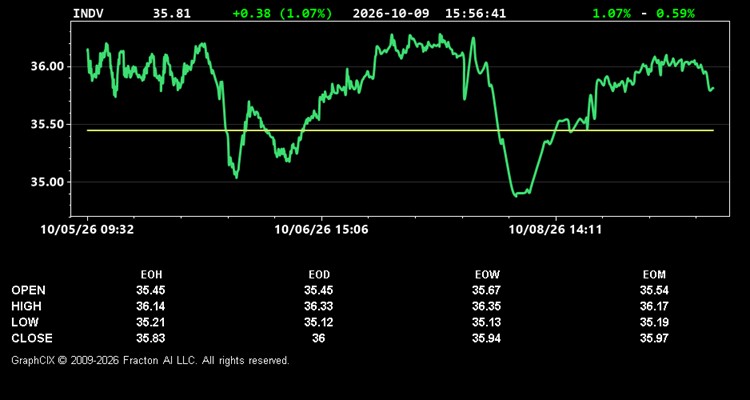
Task: Click the EOW high value 36.35
Action: tap(486, 306)
